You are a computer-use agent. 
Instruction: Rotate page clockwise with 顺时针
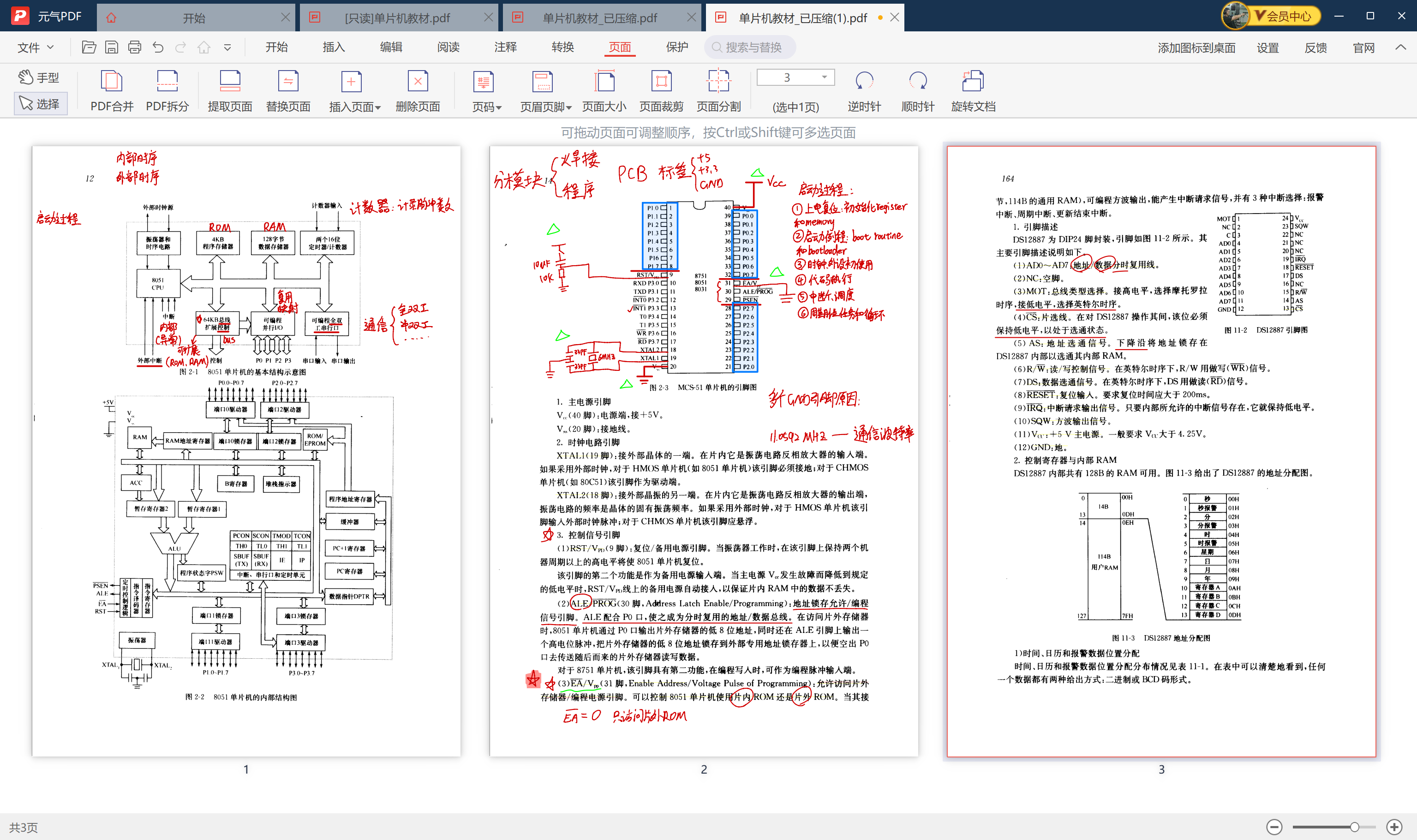(x=918, y=91)
